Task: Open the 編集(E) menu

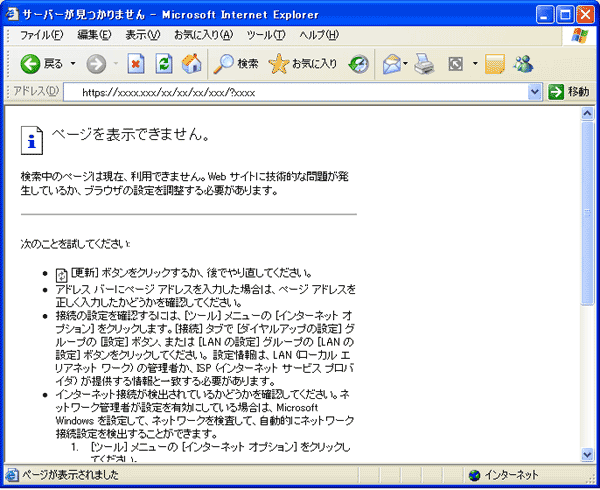Action: [x=94, y=35]
